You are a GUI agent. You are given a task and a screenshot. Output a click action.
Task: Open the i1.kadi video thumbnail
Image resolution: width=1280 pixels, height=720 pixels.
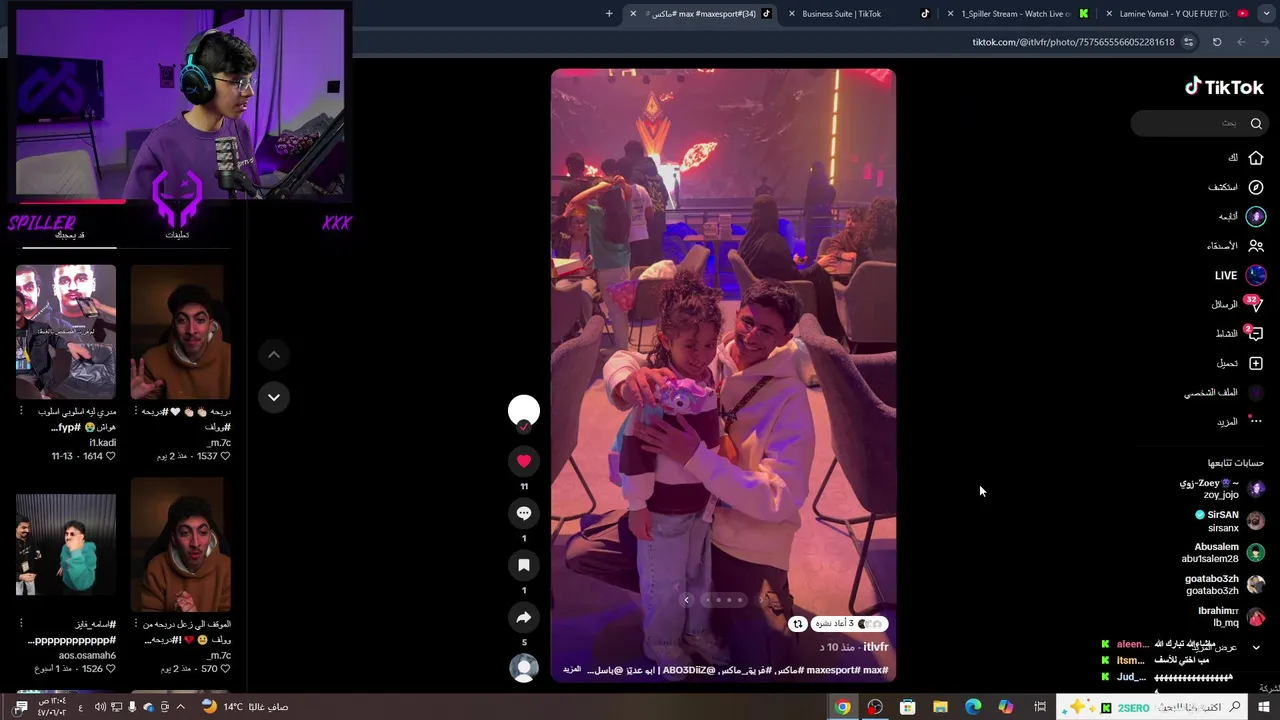[x=66, y=332]
